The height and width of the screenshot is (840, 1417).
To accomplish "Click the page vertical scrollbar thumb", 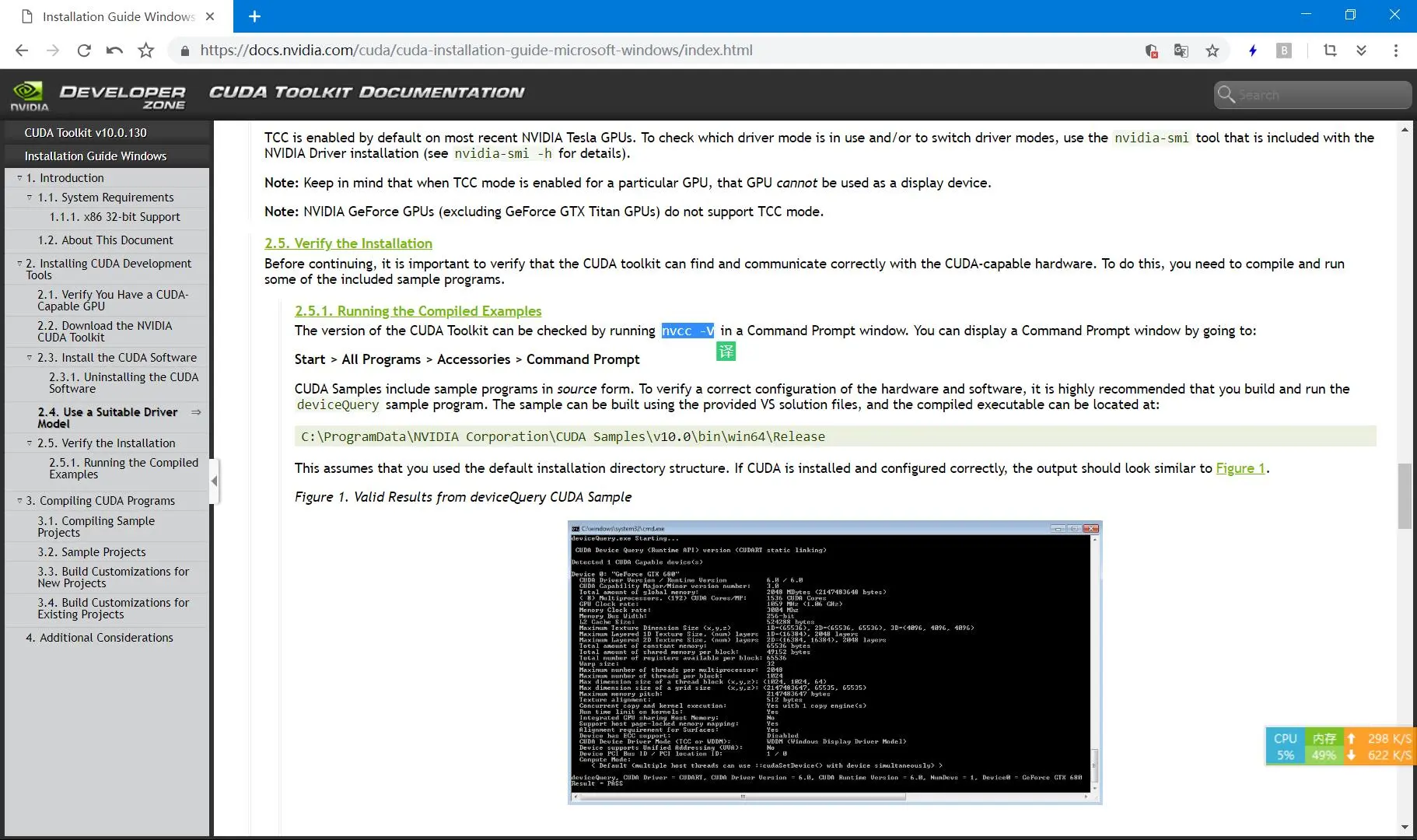I will [x=1405, y=495].
